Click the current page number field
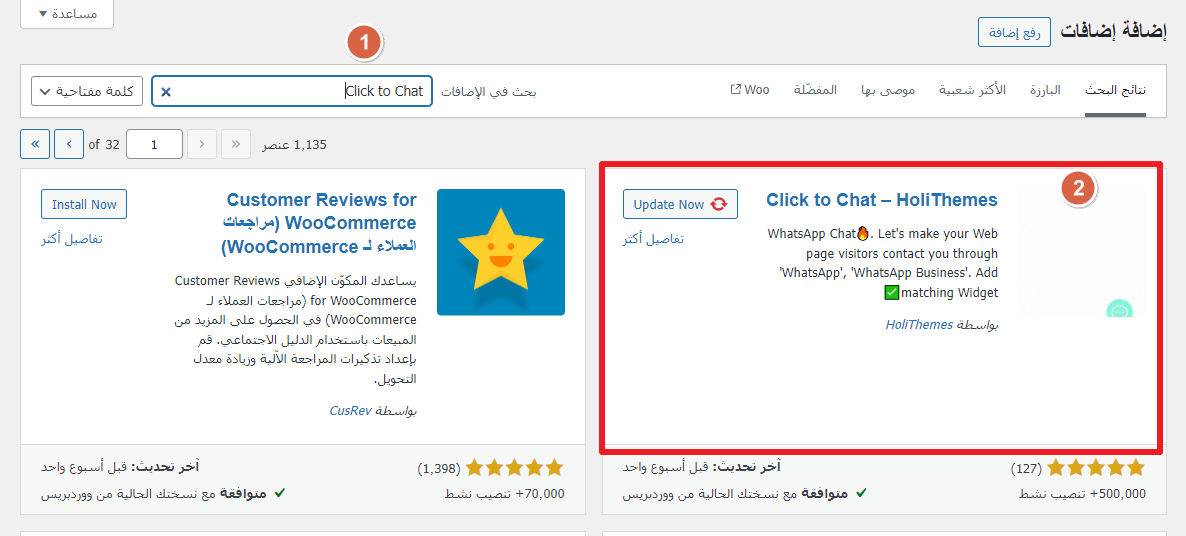The width and height of the screenshot is (1186, 536). pos(154,144)
